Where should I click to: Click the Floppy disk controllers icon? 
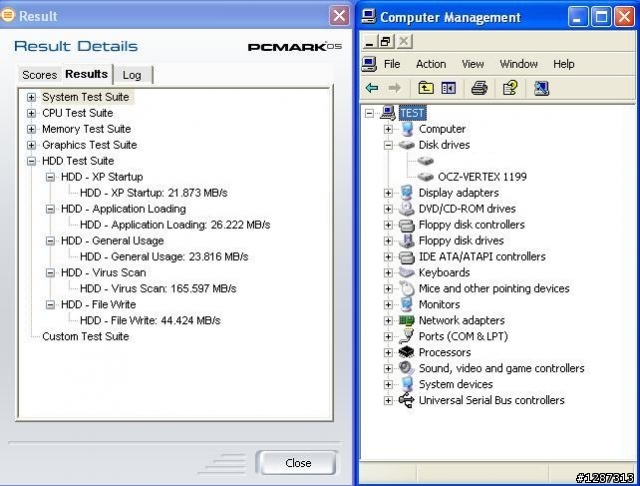click(407, 225)
